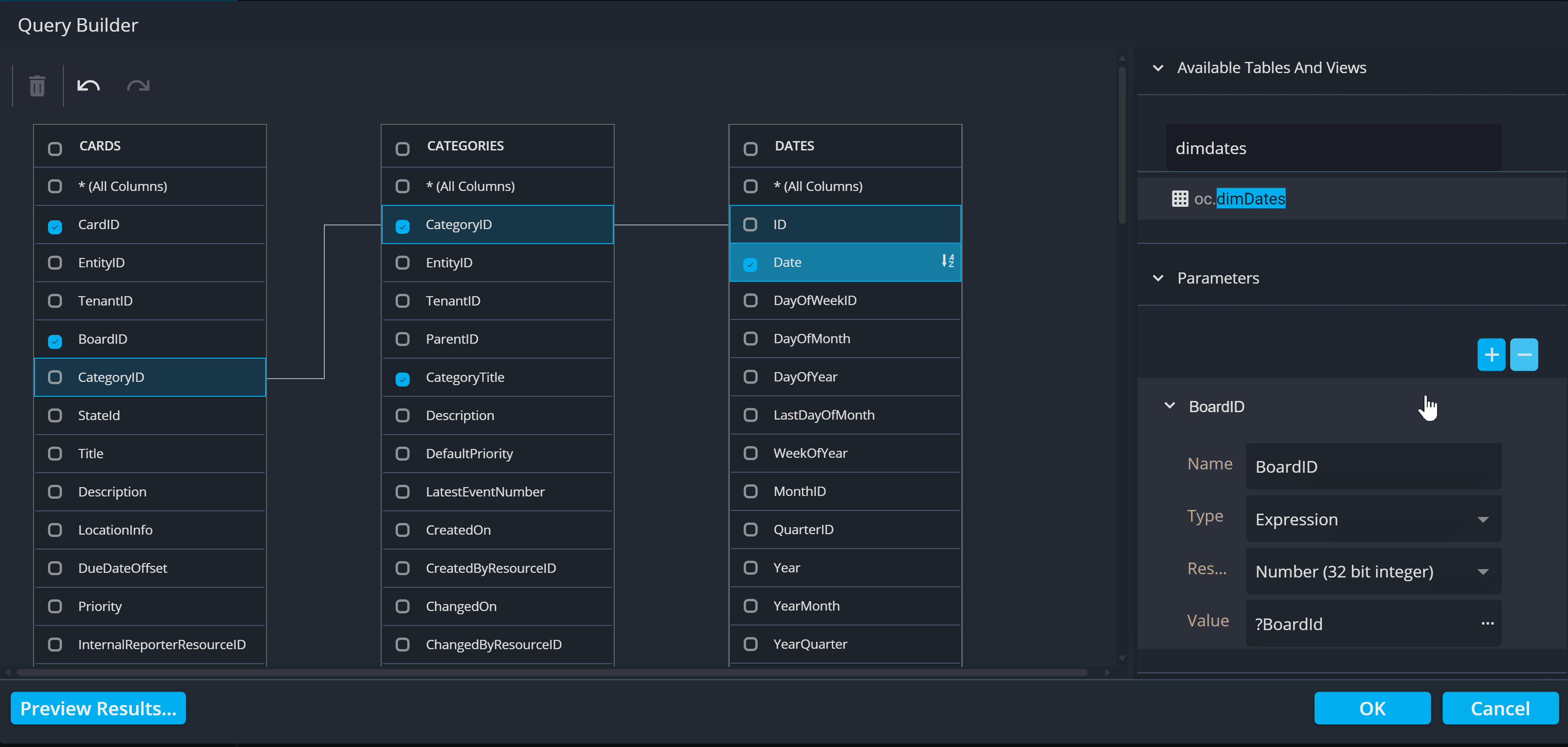Uncheck the CardID column checkbox
The image size is (1568, 747).
(55, 226)
